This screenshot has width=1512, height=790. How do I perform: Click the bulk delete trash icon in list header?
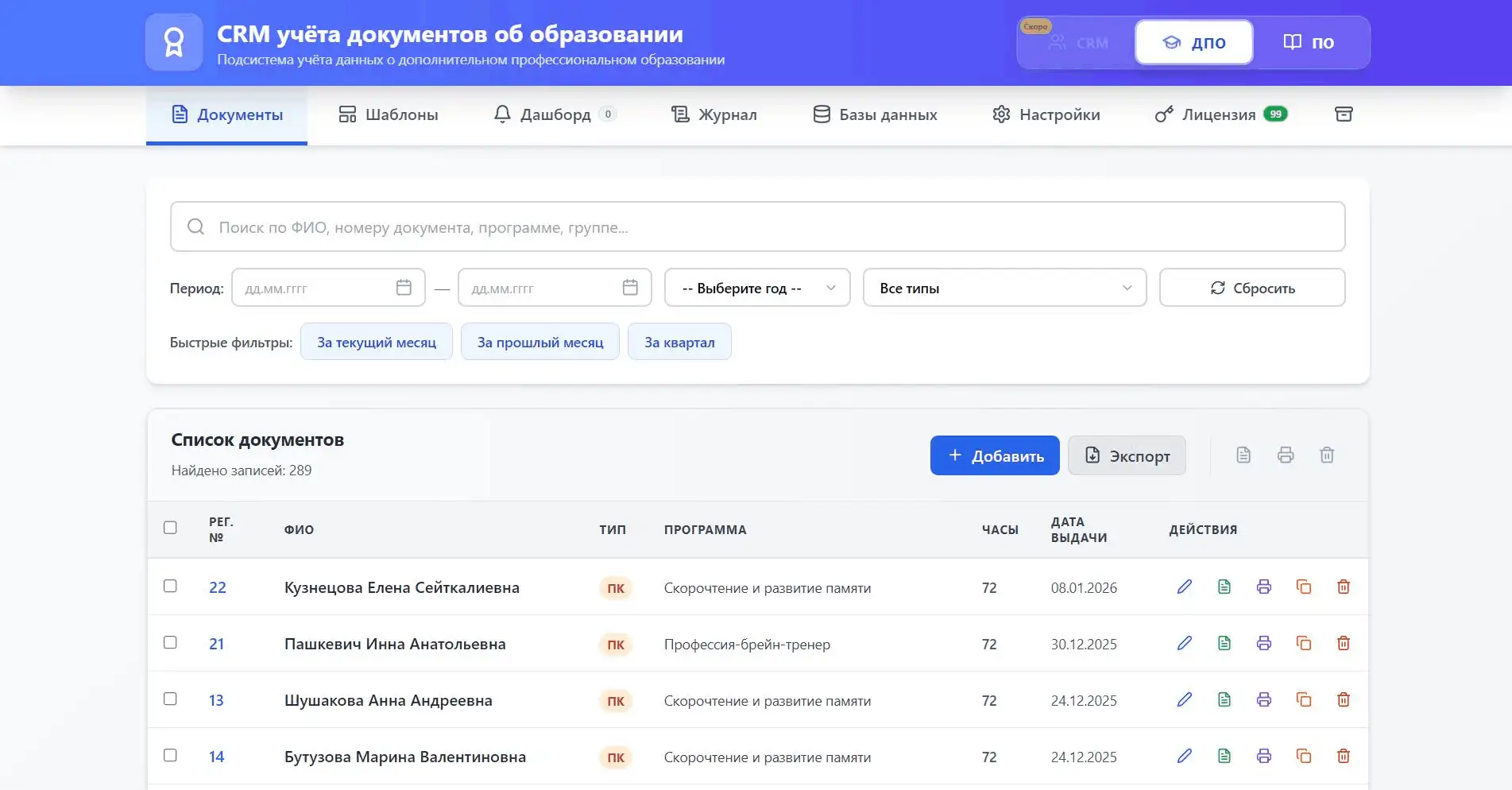(1327, 455)
